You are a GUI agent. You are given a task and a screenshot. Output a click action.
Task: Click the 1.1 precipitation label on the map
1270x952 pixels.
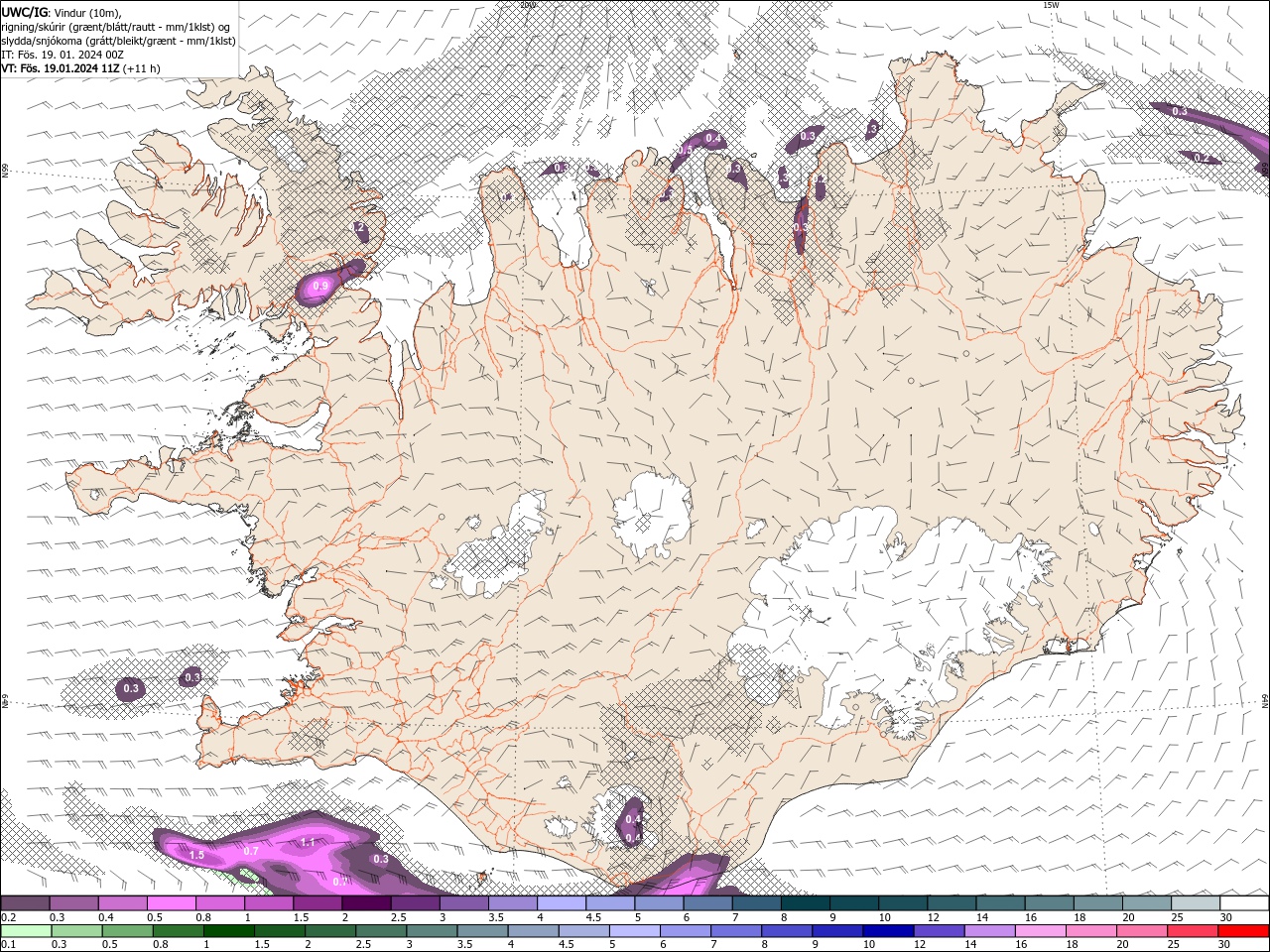pos(308,842)
